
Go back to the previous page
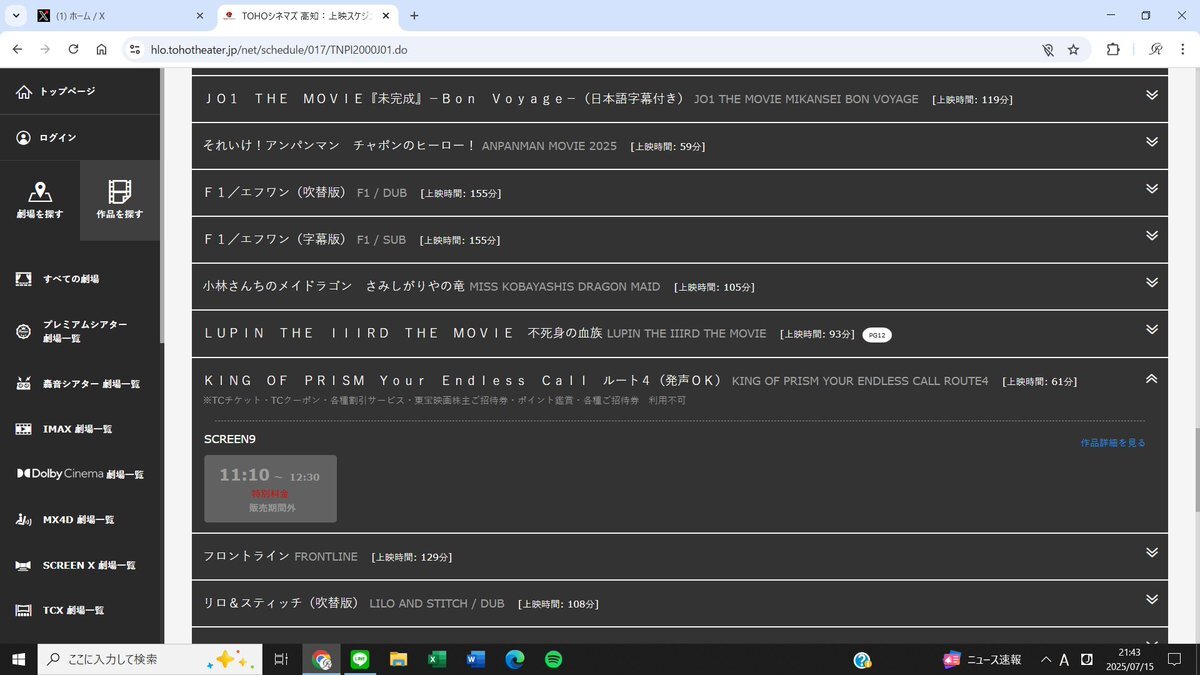click(x=17, y=49)
